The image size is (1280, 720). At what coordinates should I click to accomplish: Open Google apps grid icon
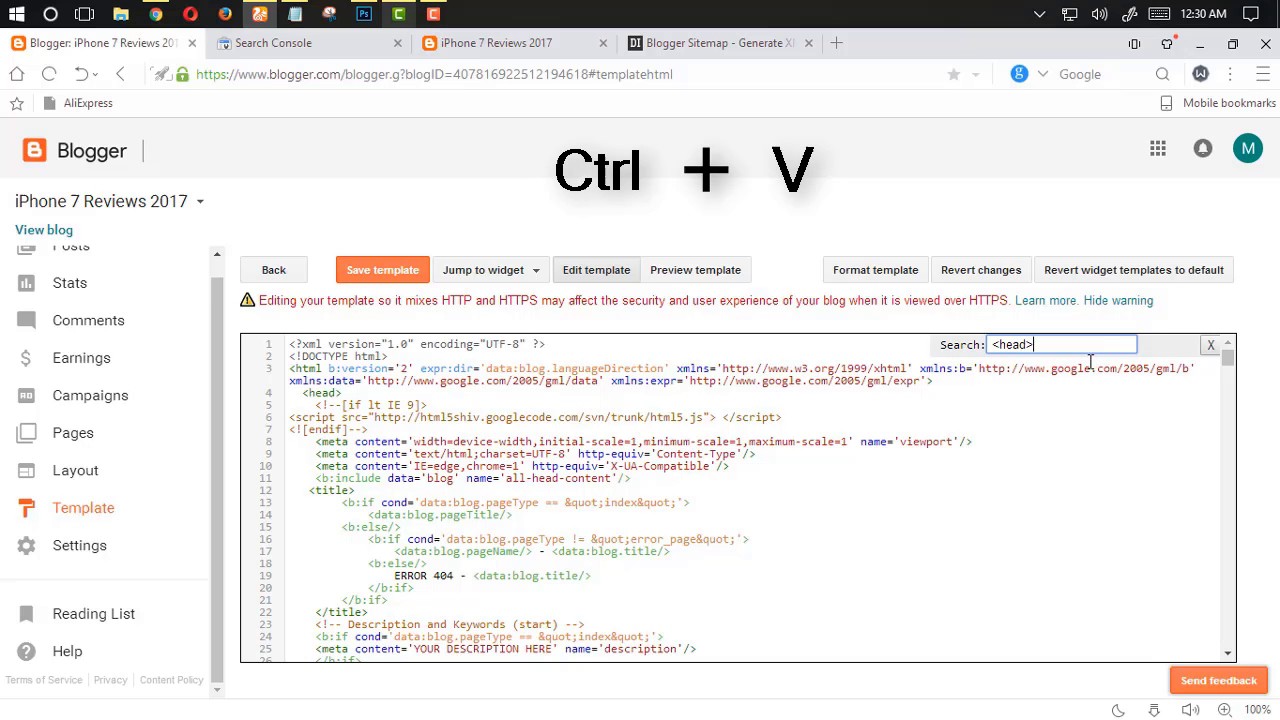(1158, 149)
